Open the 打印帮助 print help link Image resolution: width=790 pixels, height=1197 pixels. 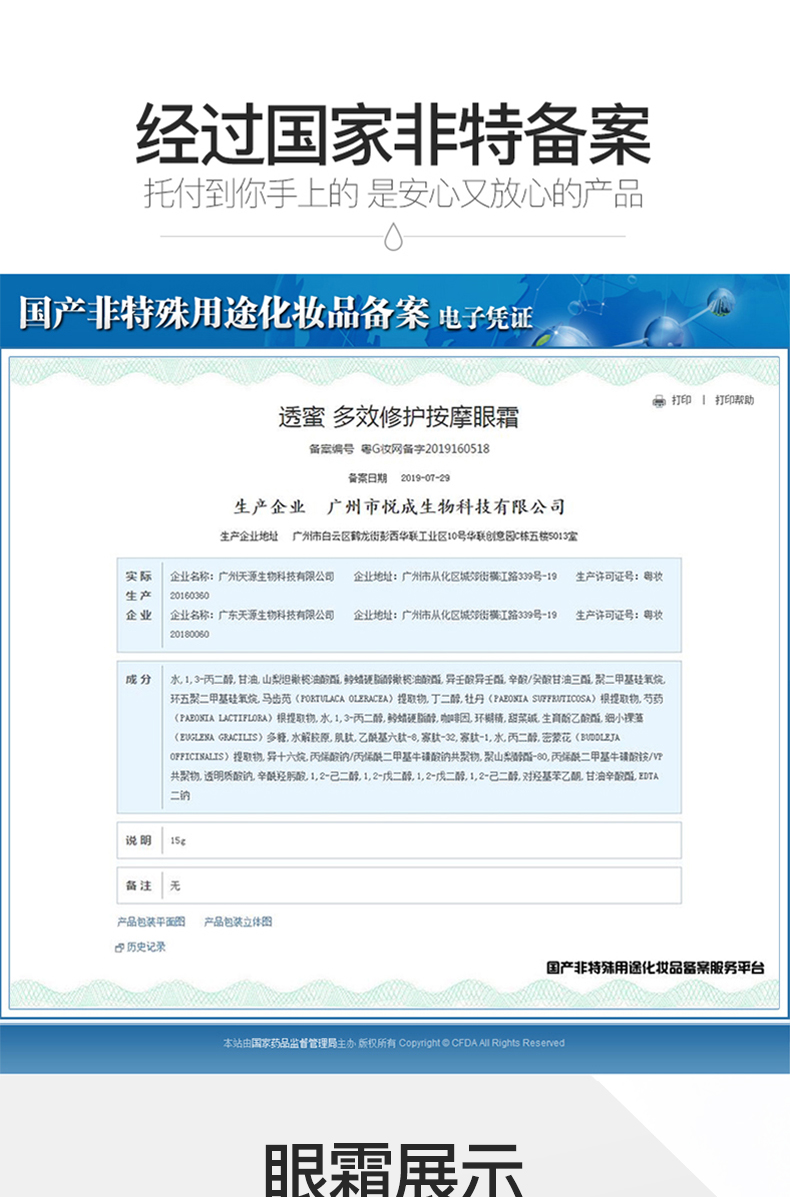point(734,400)
